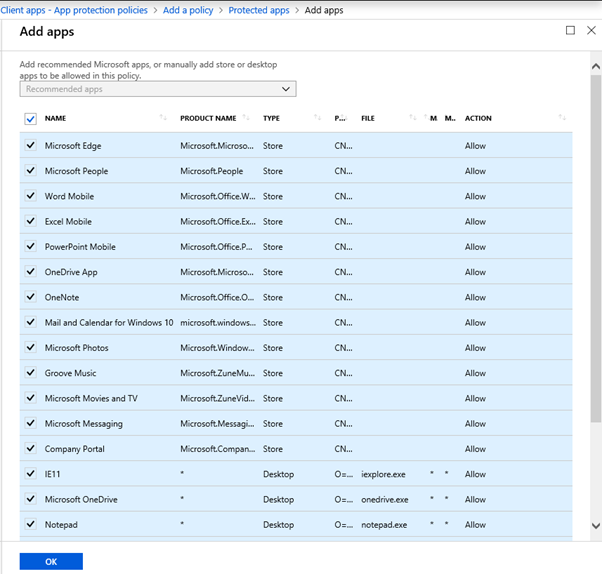Sort the table by NAME column arrows

point(163,117)
